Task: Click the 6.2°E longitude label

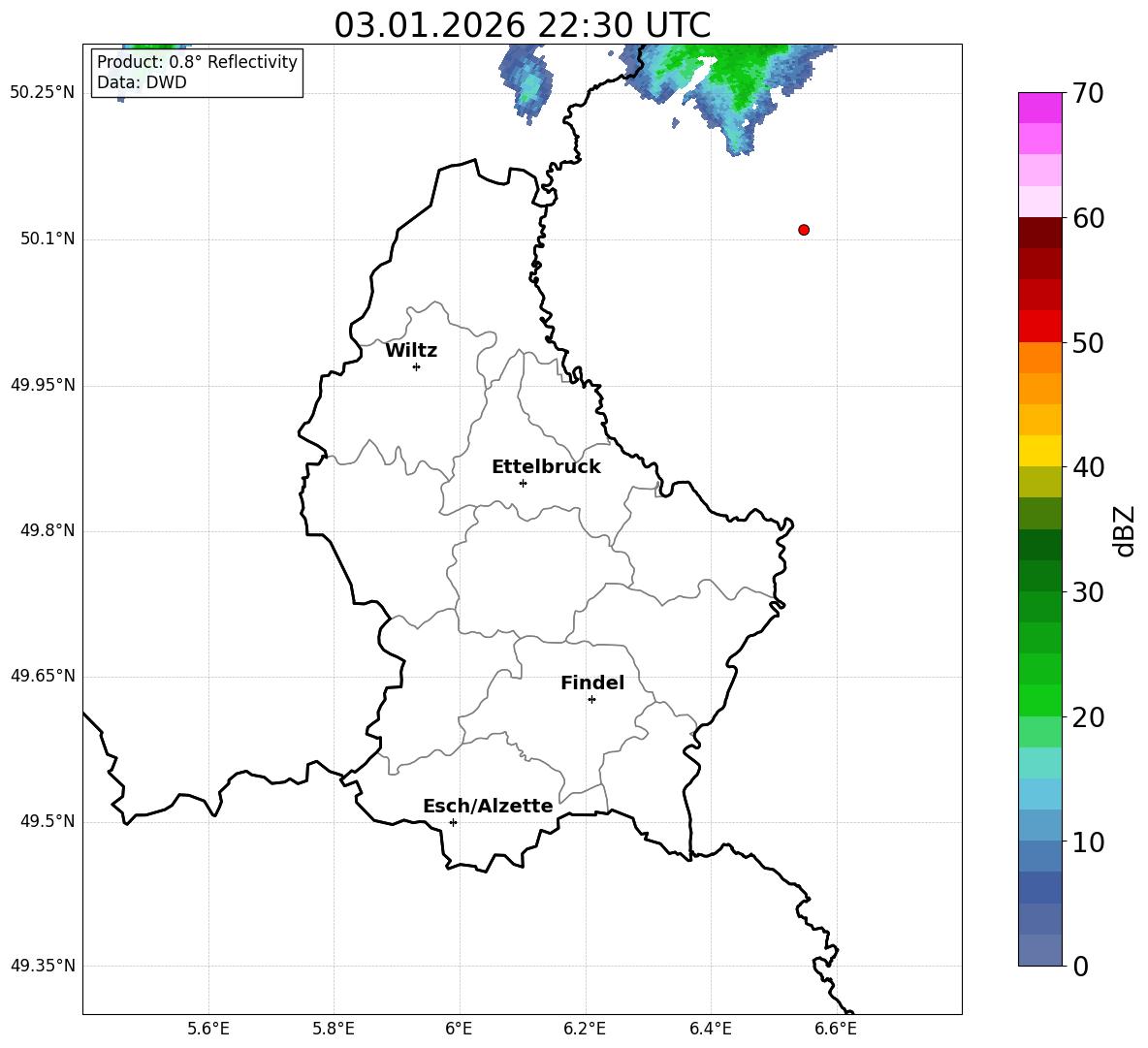Action: click(x=585, y=1029)
